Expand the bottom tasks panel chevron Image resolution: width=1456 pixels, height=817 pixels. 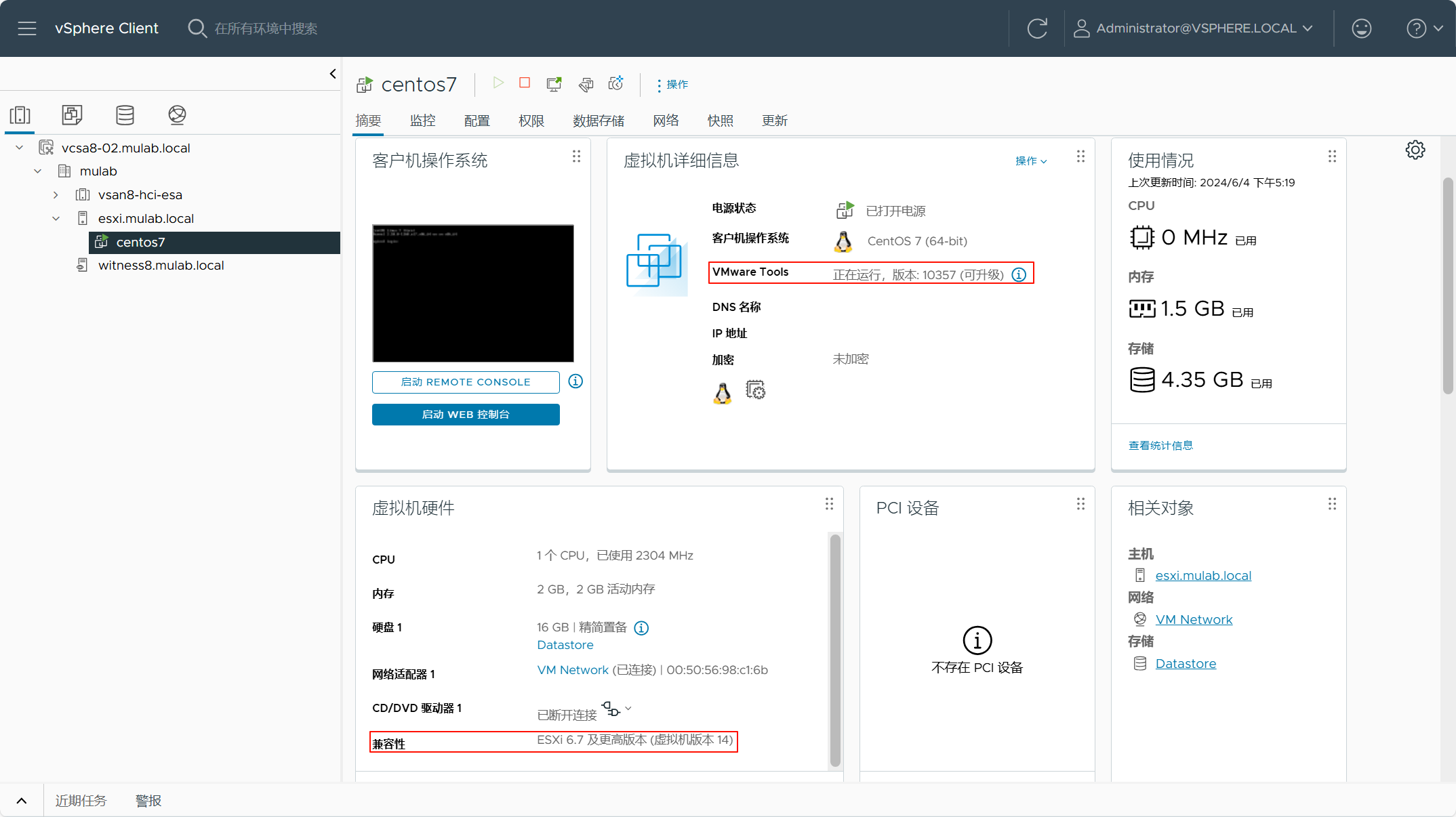tap(22, 801)
